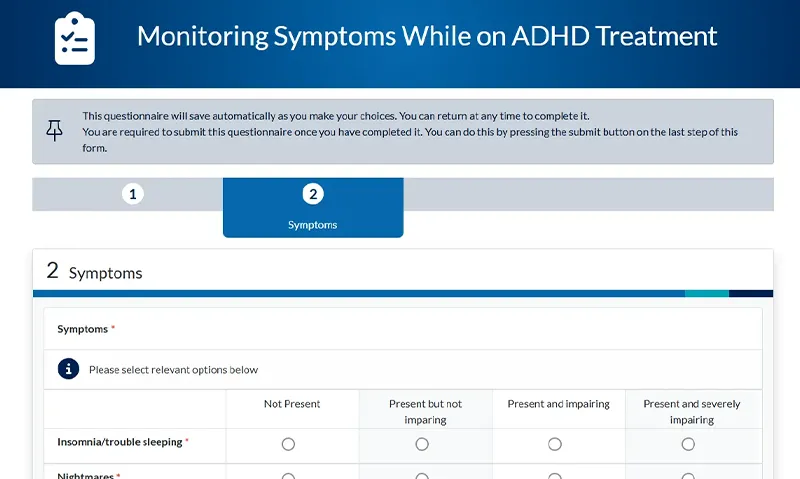Set Nightmares to Present and severely impairing
This screenshot has height=479, width=800.
tap(688, 476)
